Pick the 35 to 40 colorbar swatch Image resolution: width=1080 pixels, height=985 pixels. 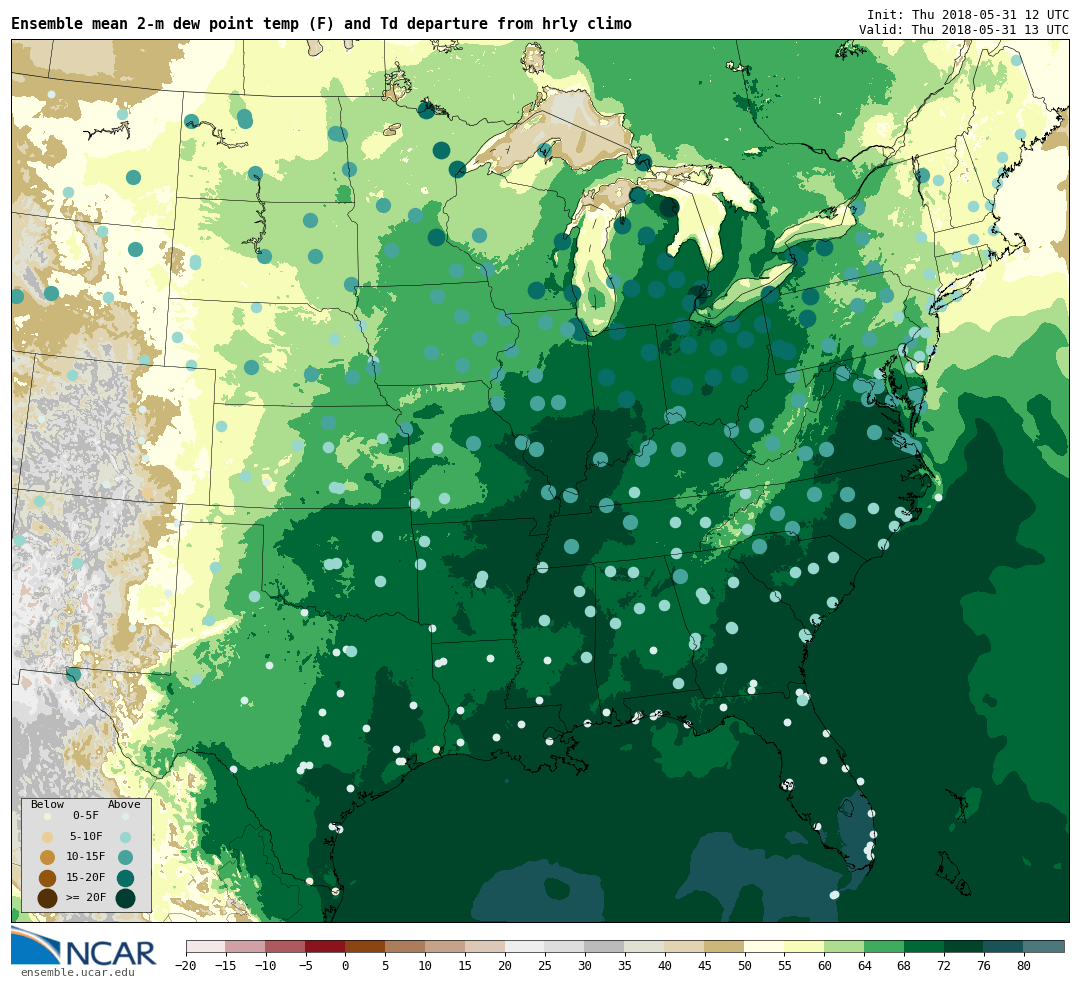coord(645,946)
